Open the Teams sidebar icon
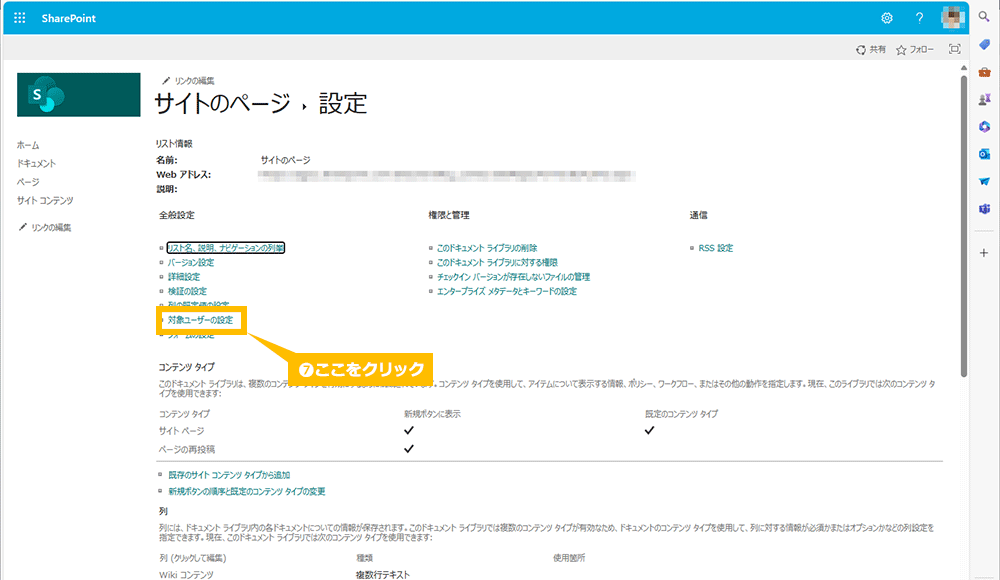This screenshot has height=580, width=1000. (x=984, y=209)
